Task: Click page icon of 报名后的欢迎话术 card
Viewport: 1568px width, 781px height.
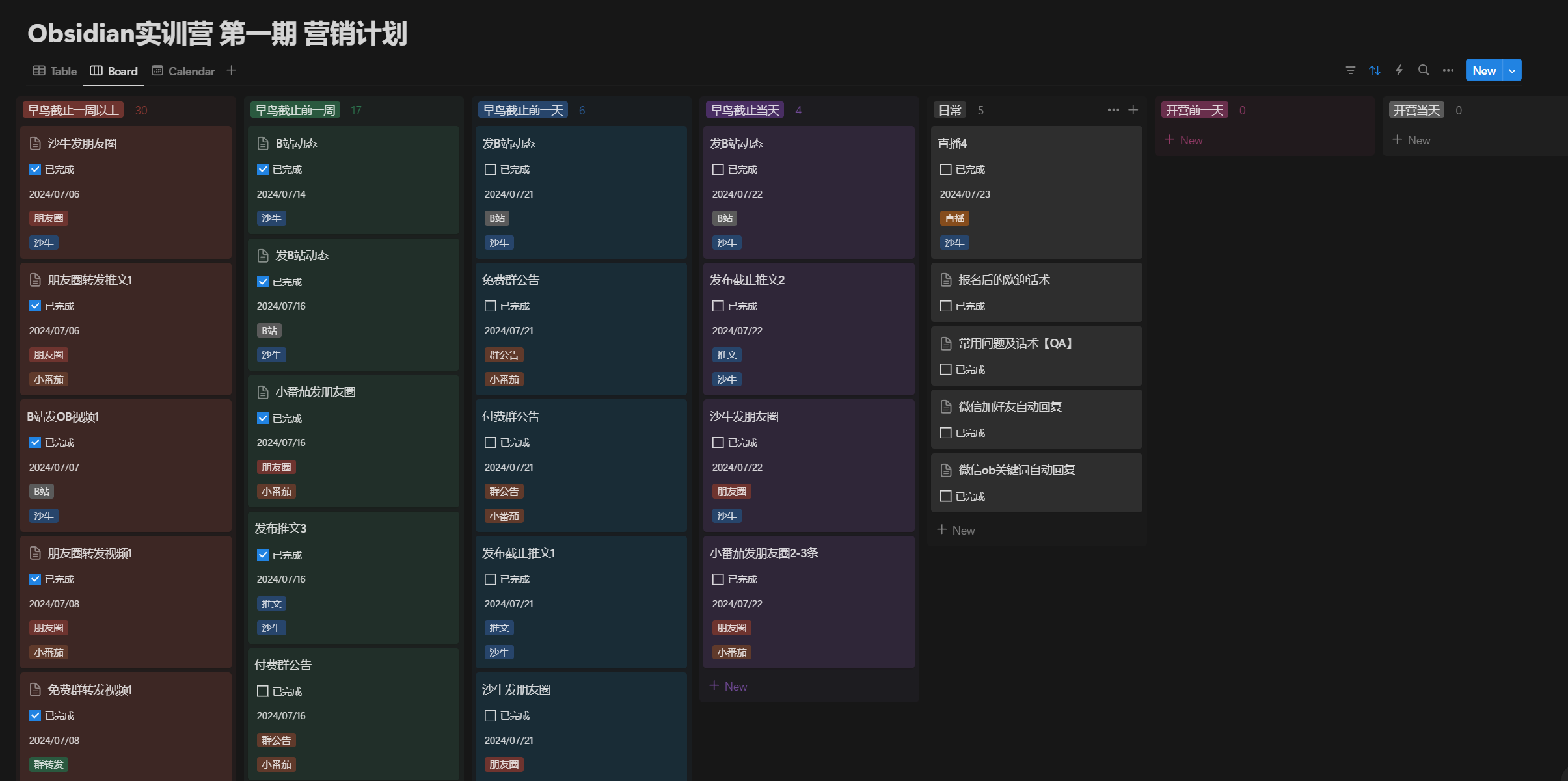Action: [947, 280]
